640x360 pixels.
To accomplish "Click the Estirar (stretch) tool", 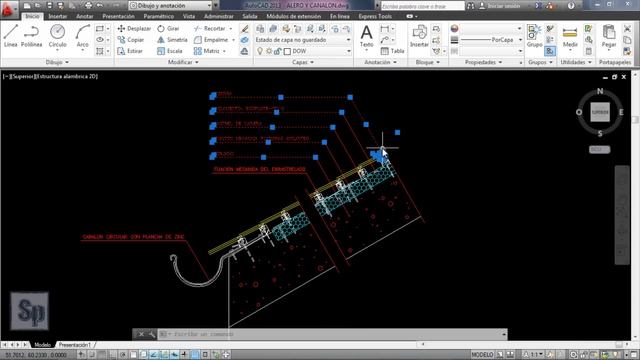I will (130, 51).
